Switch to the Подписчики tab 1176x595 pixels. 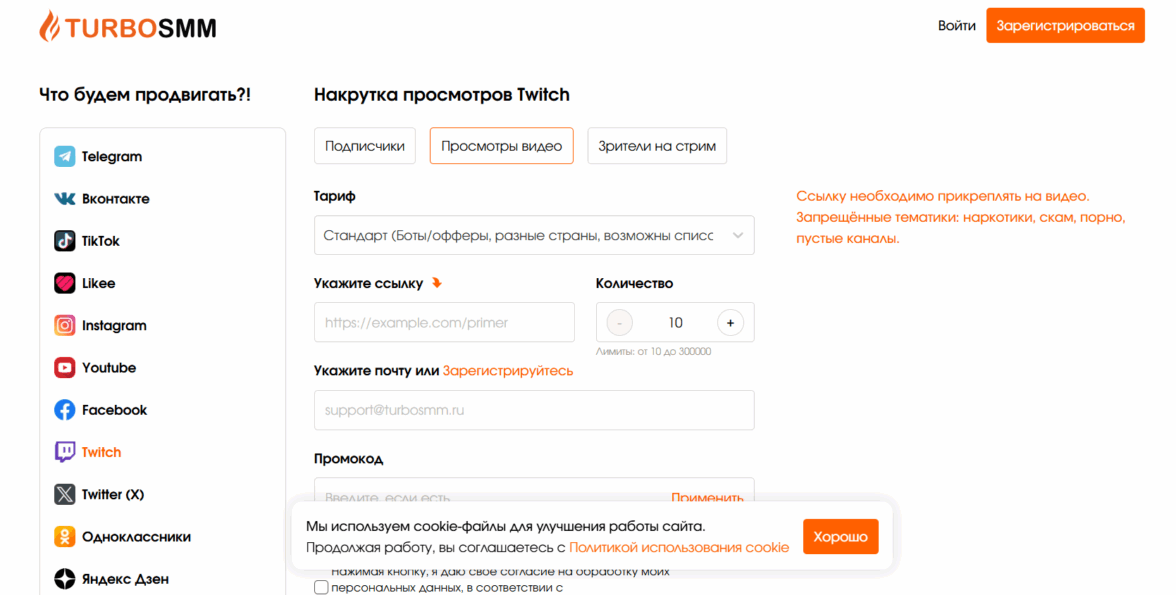364,146
